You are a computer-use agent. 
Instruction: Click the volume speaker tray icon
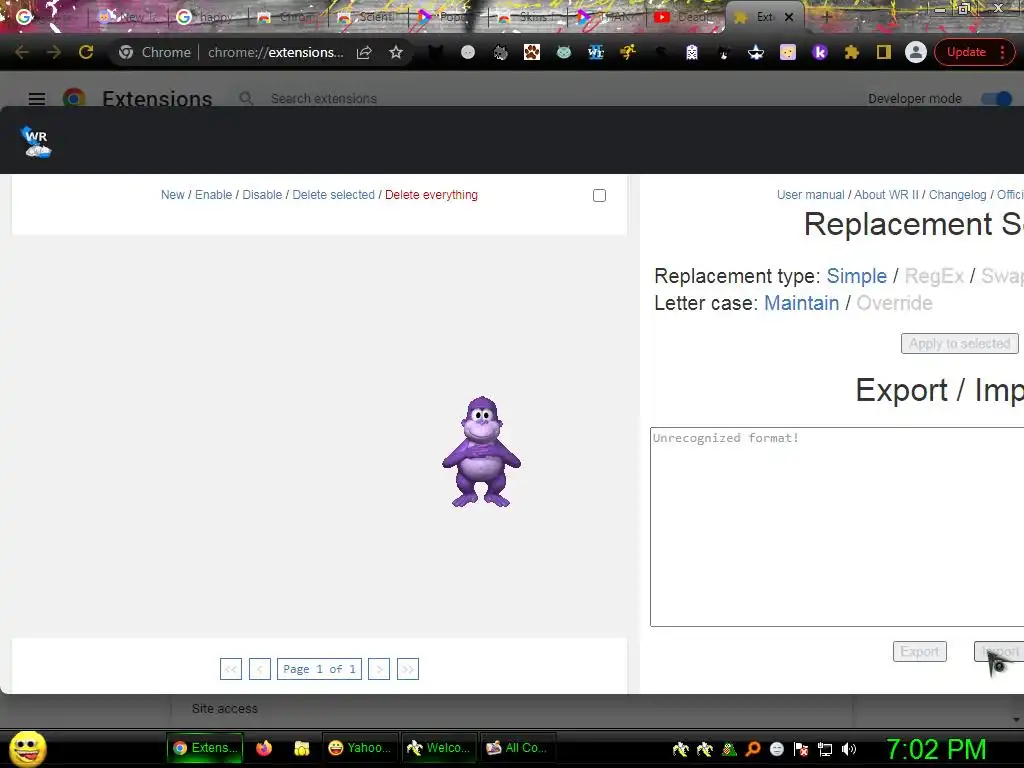[x=848, y=749]
